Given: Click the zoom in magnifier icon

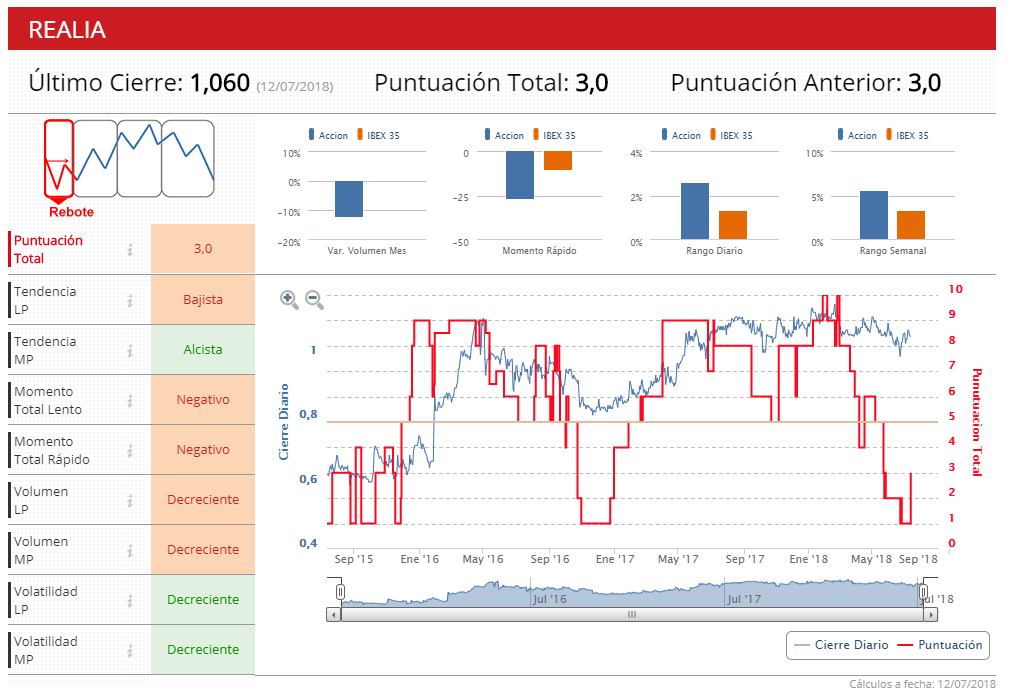Looking at the screenshot, I should (289, 300).
